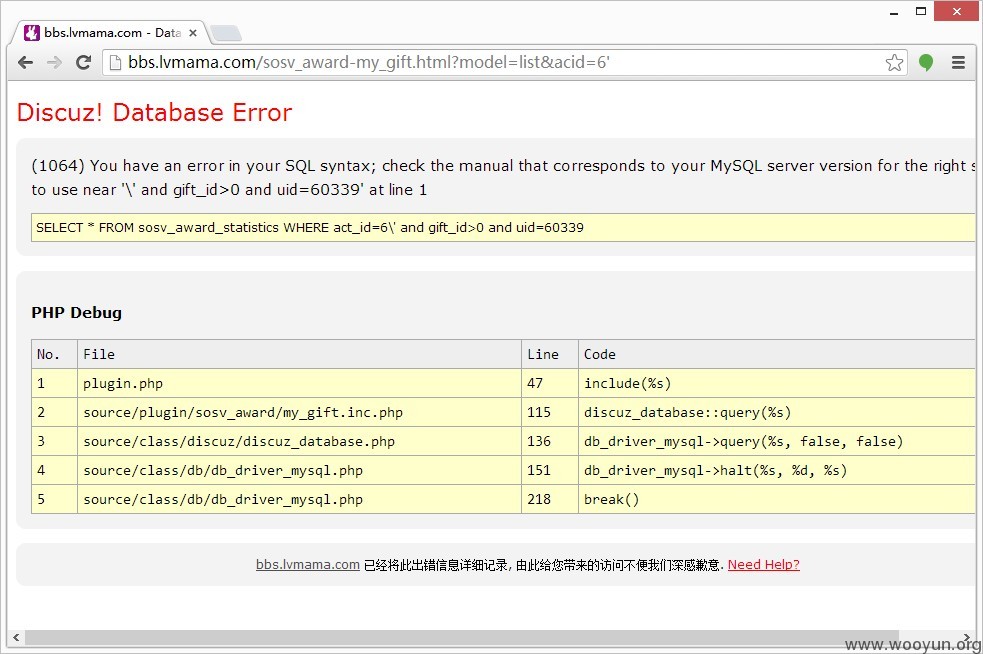Click source/plugin/sosv_award/my_gift.inc.php cell

coord(299,412)
